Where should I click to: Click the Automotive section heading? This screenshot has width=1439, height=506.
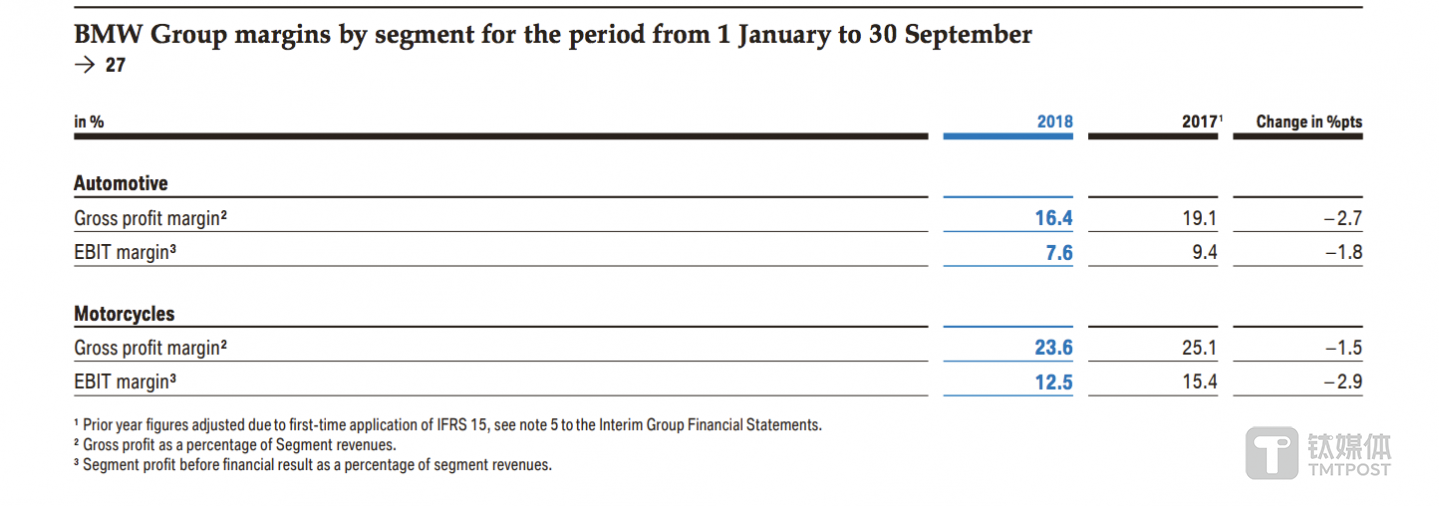click(x=121, y=183)
